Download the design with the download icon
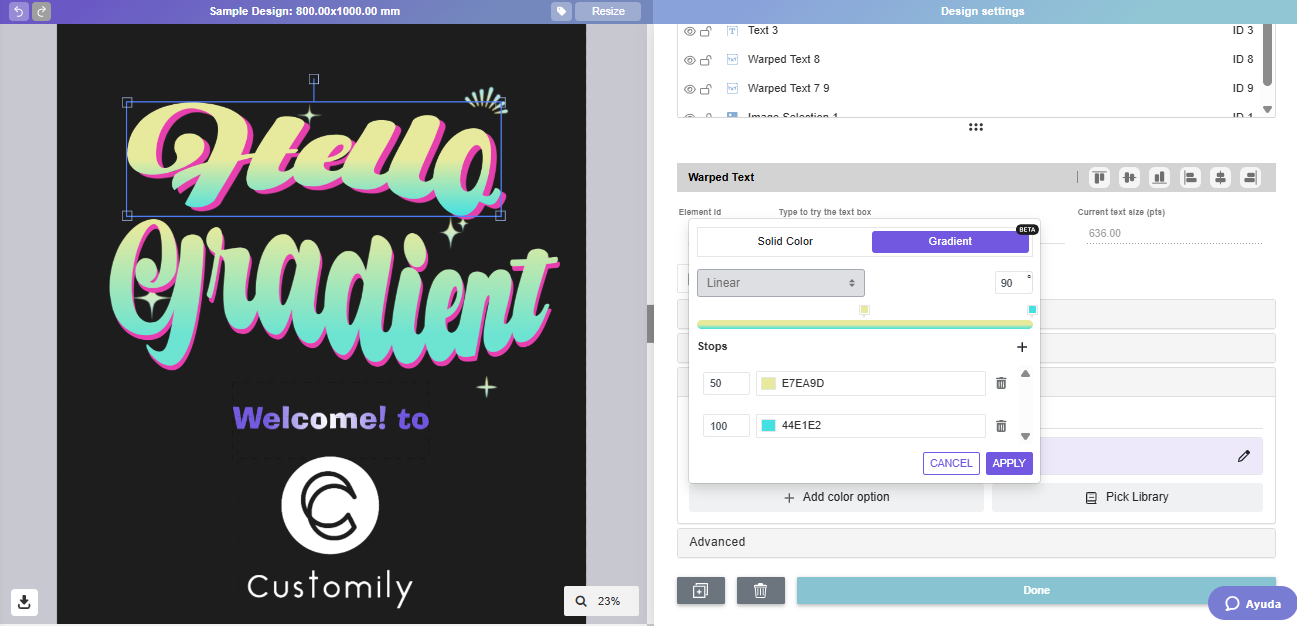The width and height of the screenshot is (1297, 626). click(25, 602)
